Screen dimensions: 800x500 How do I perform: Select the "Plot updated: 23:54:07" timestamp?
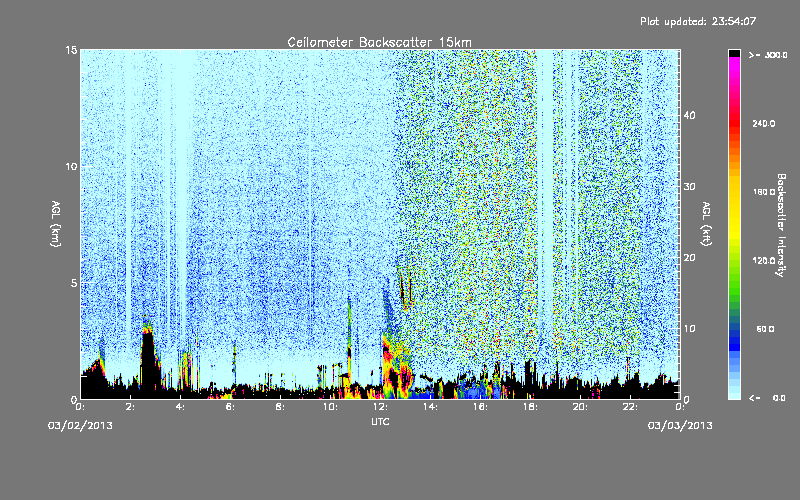point(698,21)
